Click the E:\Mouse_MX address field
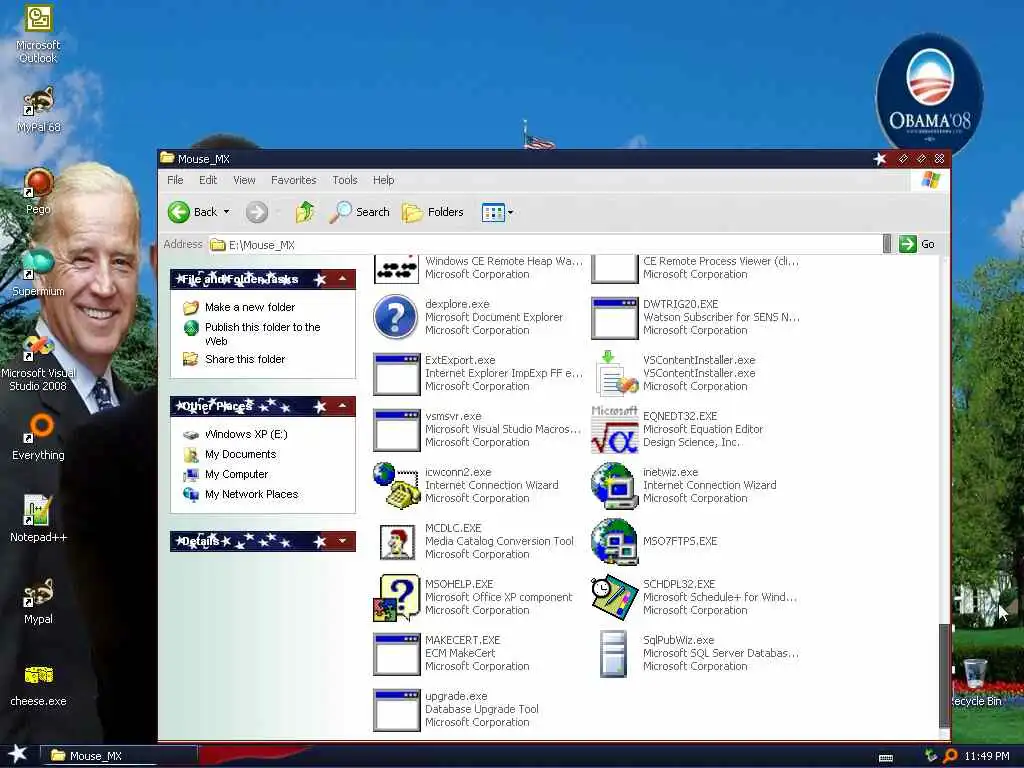 point(545,244)
